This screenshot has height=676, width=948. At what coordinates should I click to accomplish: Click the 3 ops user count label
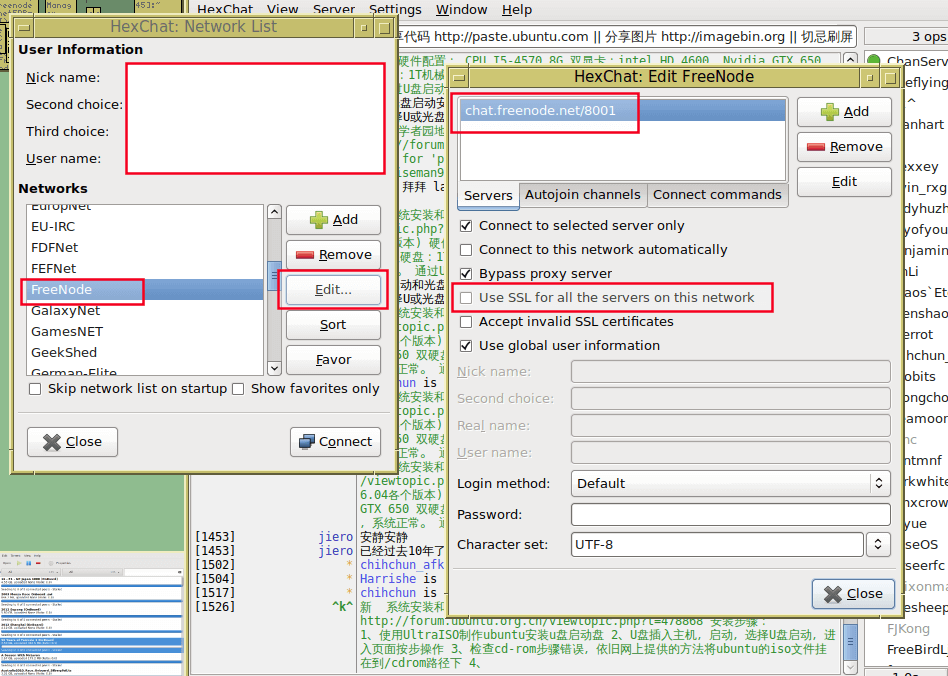tap(929, 37)
